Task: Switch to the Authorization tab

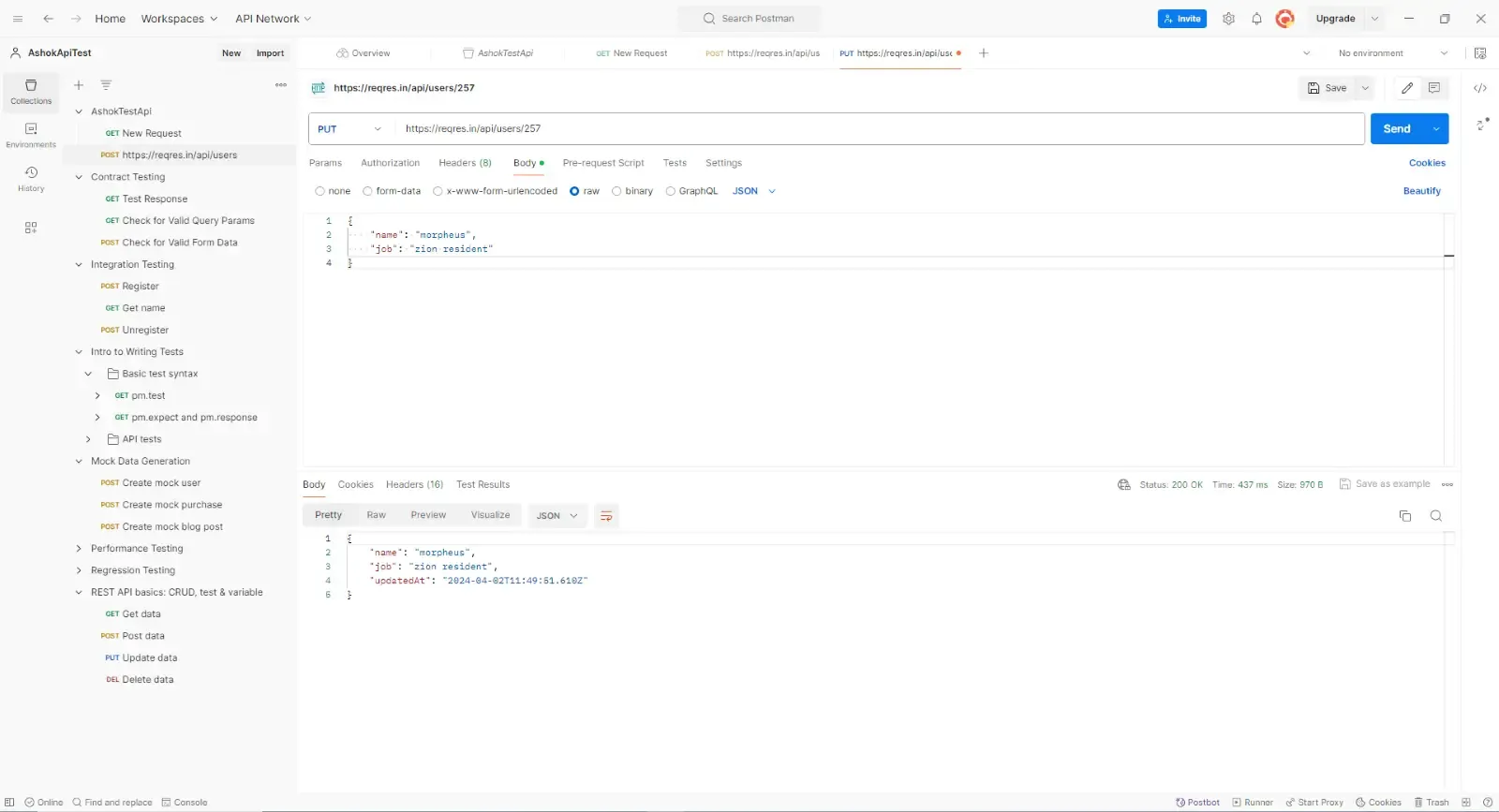Action: coord(390,163)
